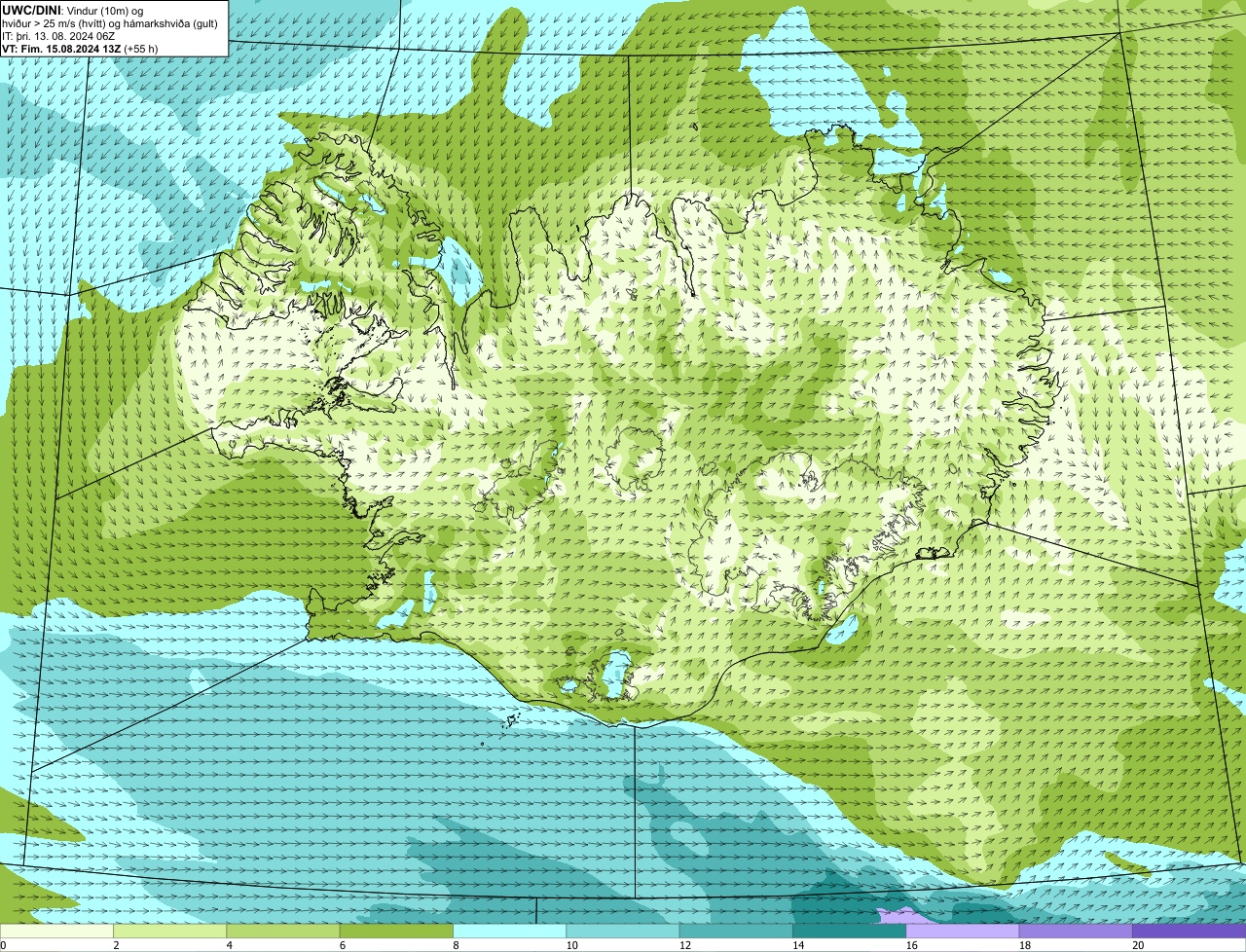Click the legend value label '8'
This screenshot has height=952, width=1246.
point(456,945)
